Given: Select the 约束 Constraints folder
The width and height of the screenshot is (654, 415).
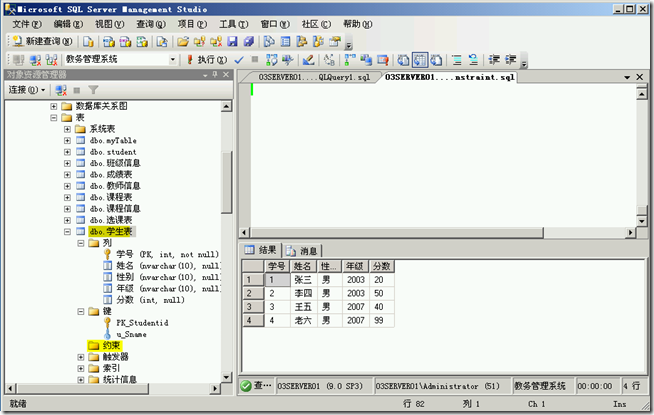Looking at the screenshot, I should [111, 345].
